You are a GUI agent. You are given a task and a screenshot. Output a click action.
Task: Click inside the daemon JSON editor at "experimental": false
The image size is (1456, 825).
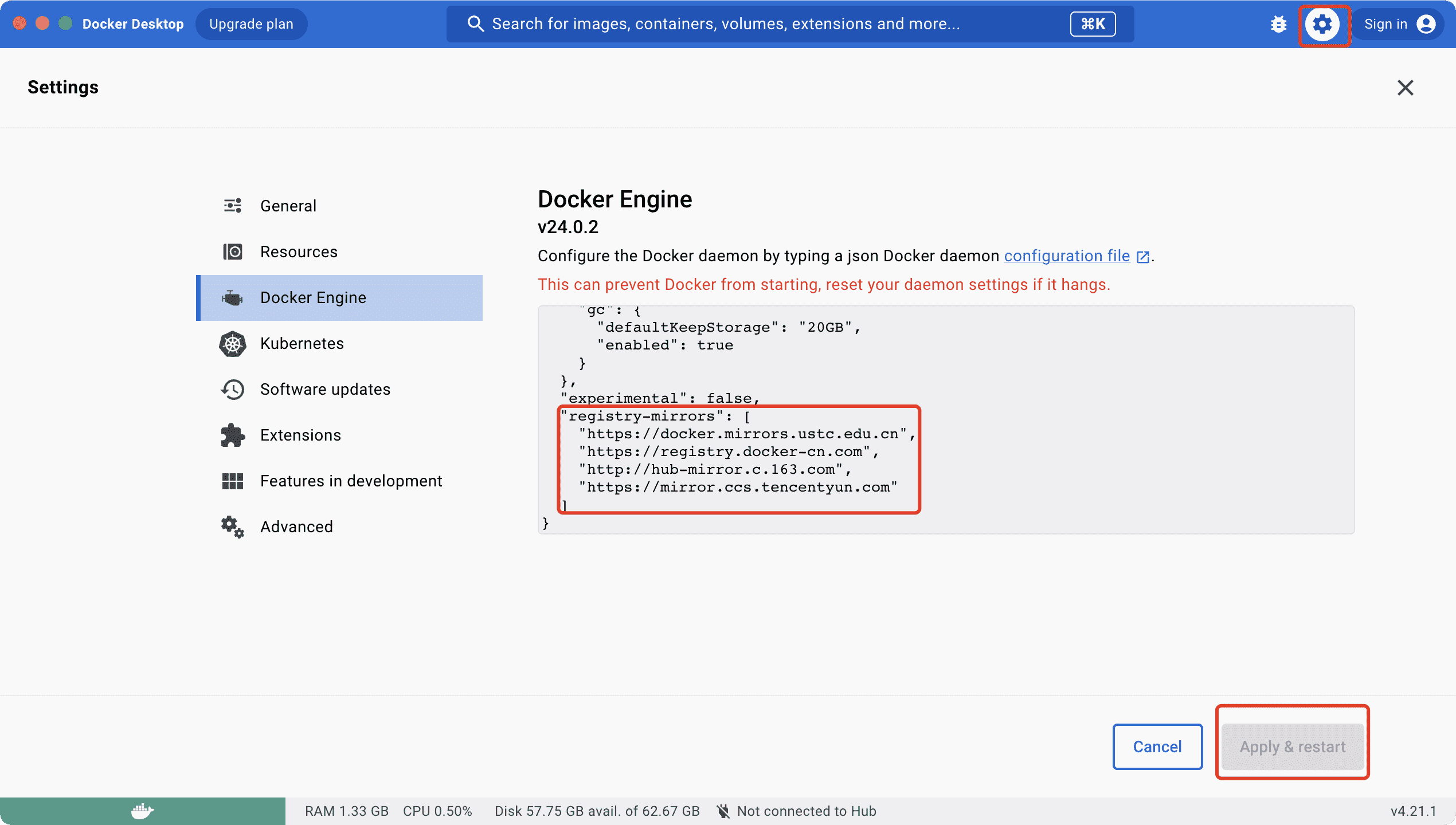tap(660, 398)
